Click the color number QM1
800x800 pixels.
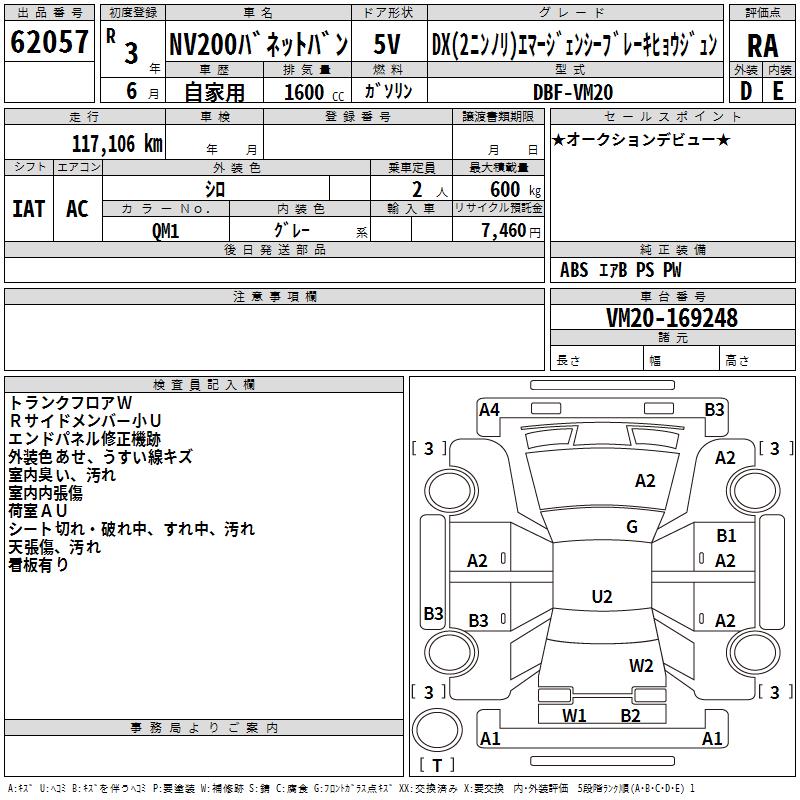pos(165,231)
